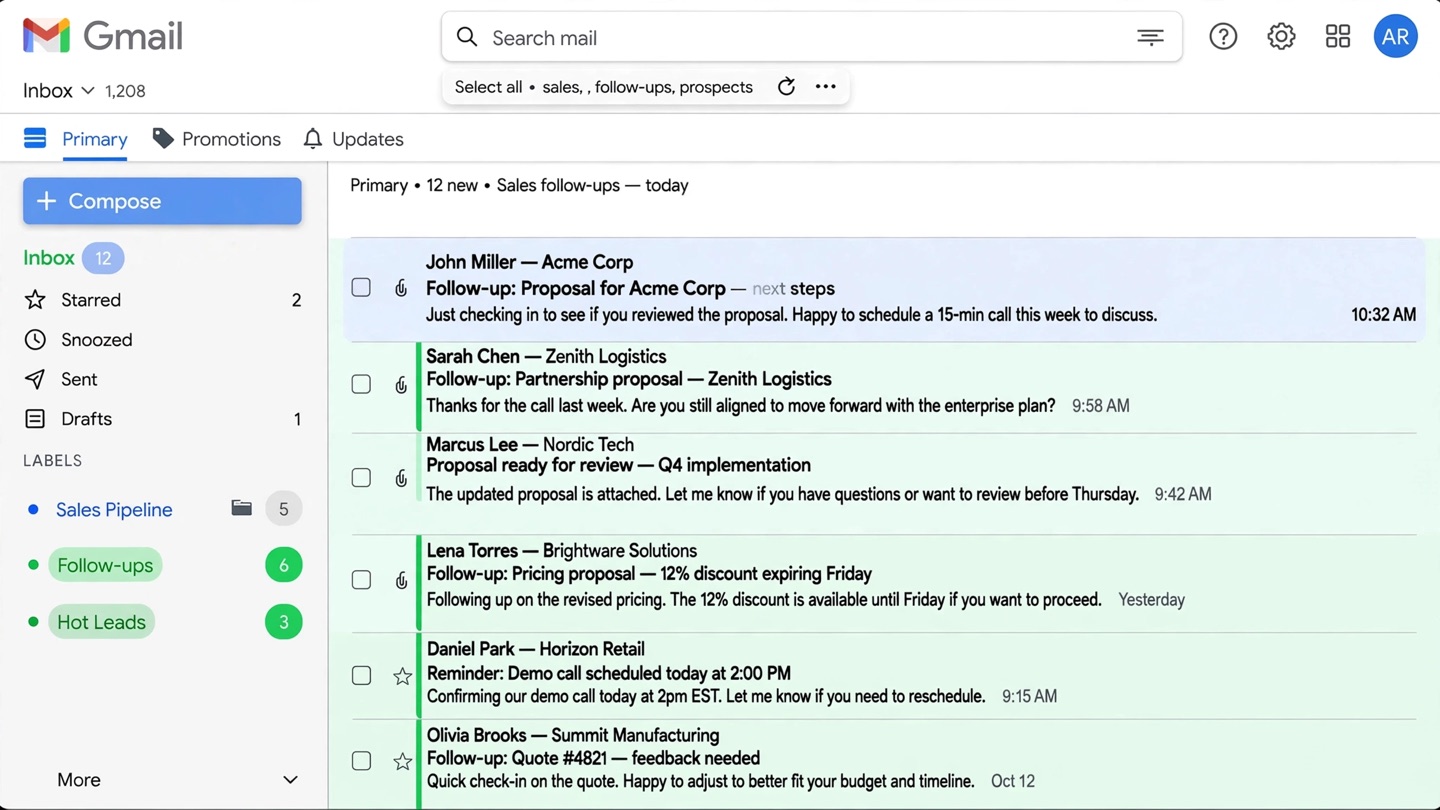
Task: Click the Sales Pipeline count badge 5
Action: tap(284, 509)
